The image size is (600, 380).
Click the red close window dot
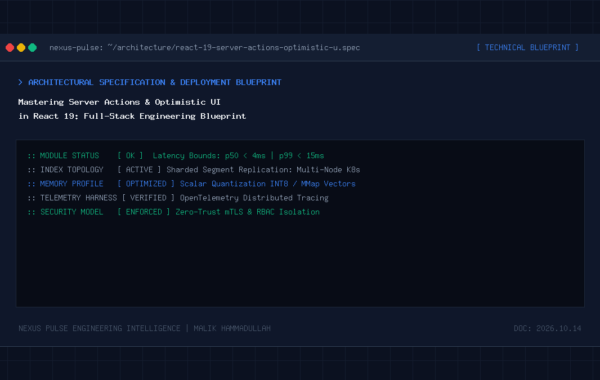(x=10, y=47)
